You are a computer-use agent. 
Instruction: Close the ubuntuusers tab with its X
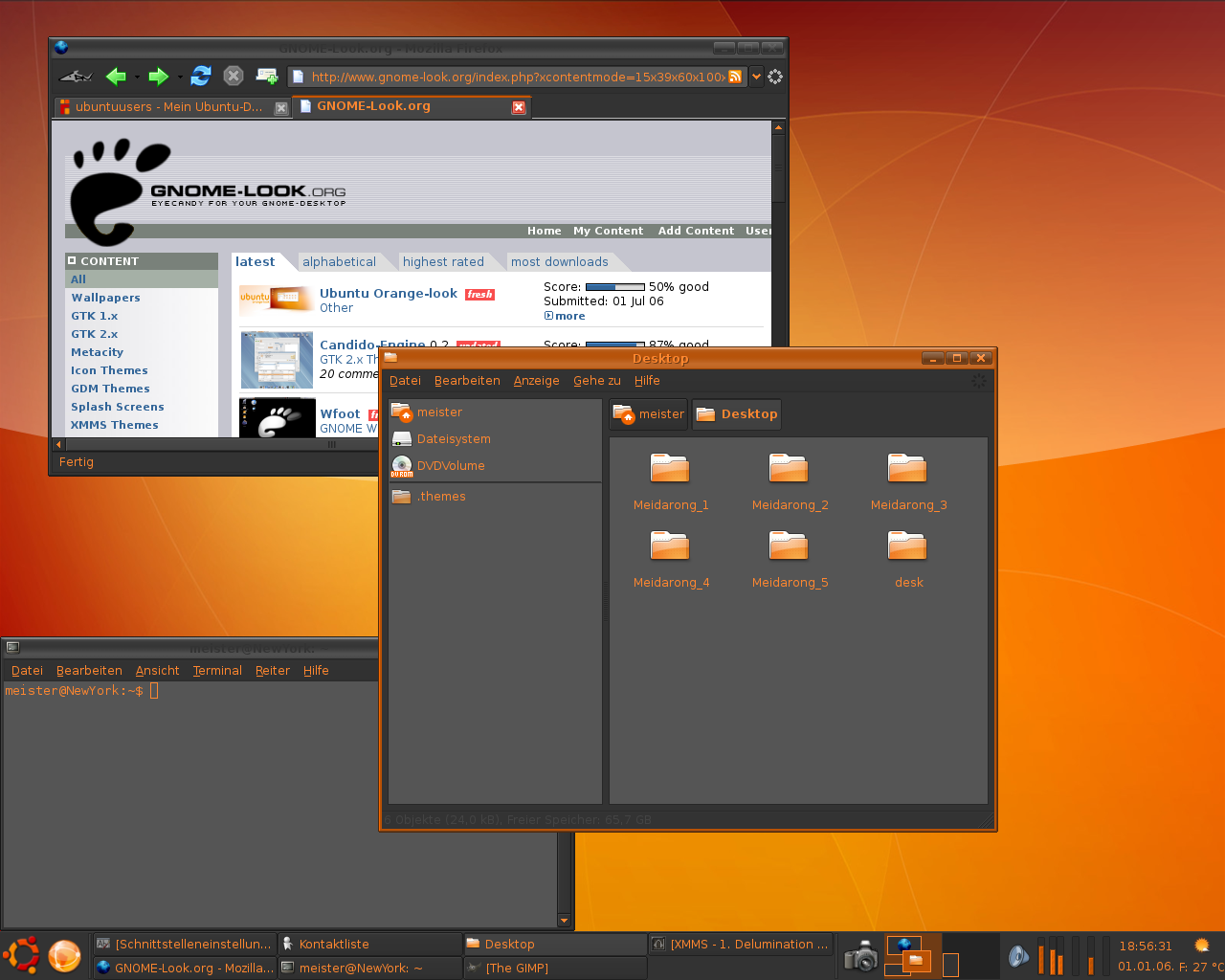coord(280,108)
